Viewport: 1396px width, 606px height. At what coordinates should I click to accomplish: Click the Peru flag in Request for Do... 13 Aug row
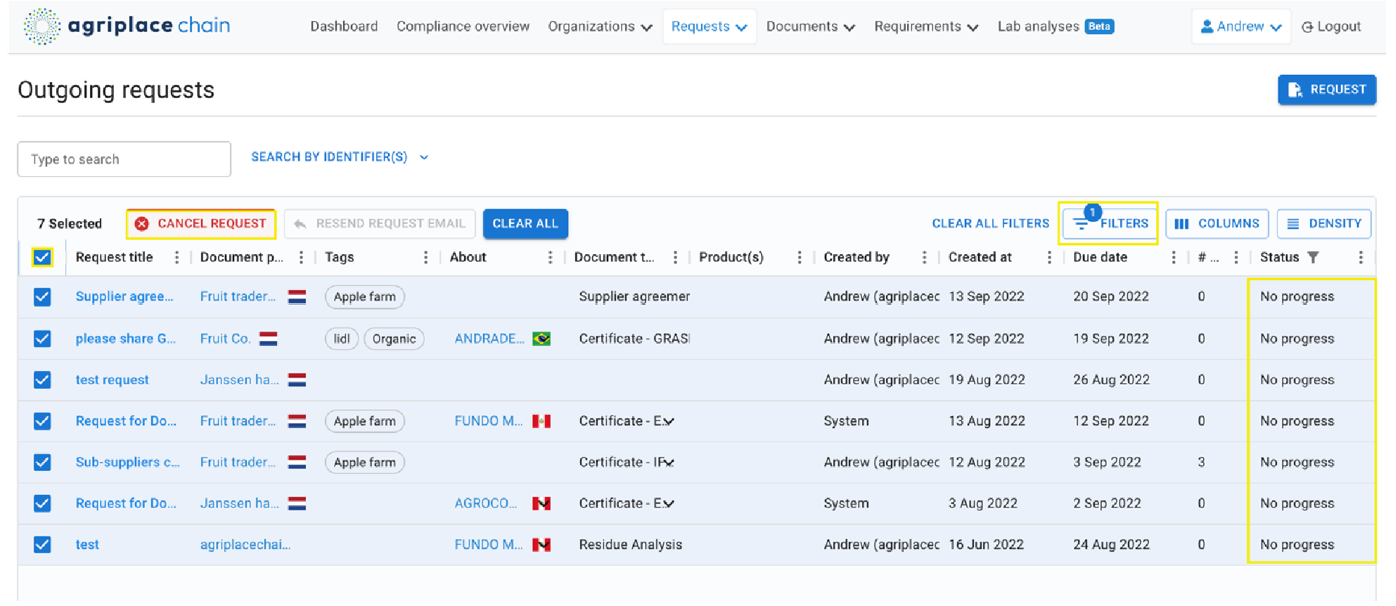click(541, 421)
